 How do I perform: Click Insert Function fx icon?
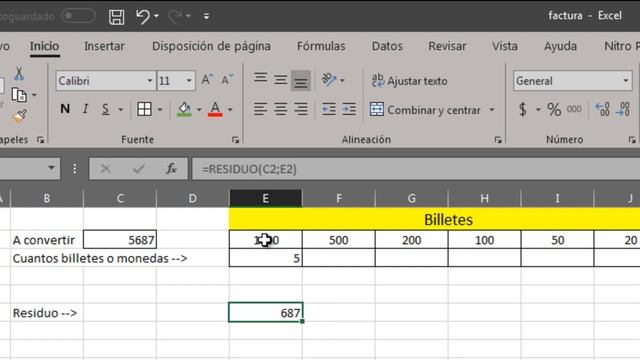click(171, 169)
